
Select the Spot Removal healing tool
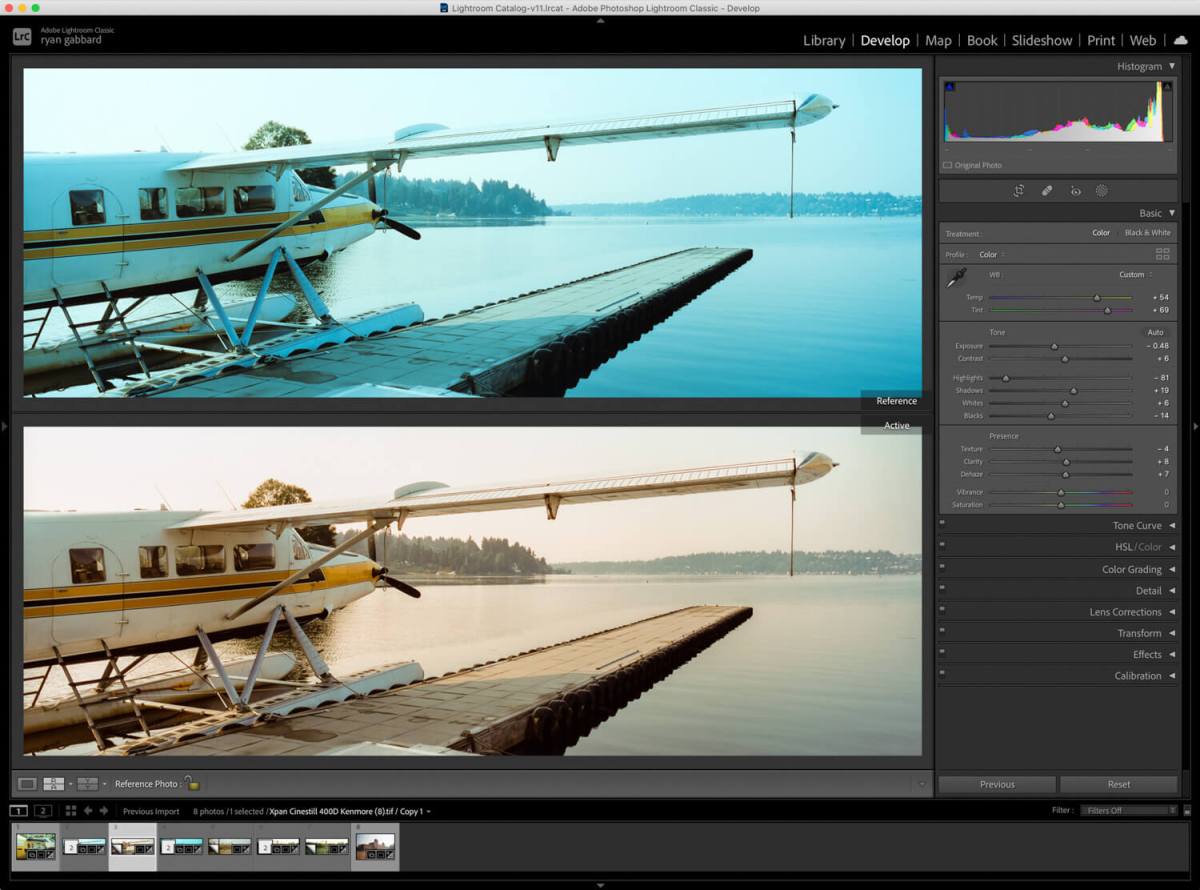1047,190
